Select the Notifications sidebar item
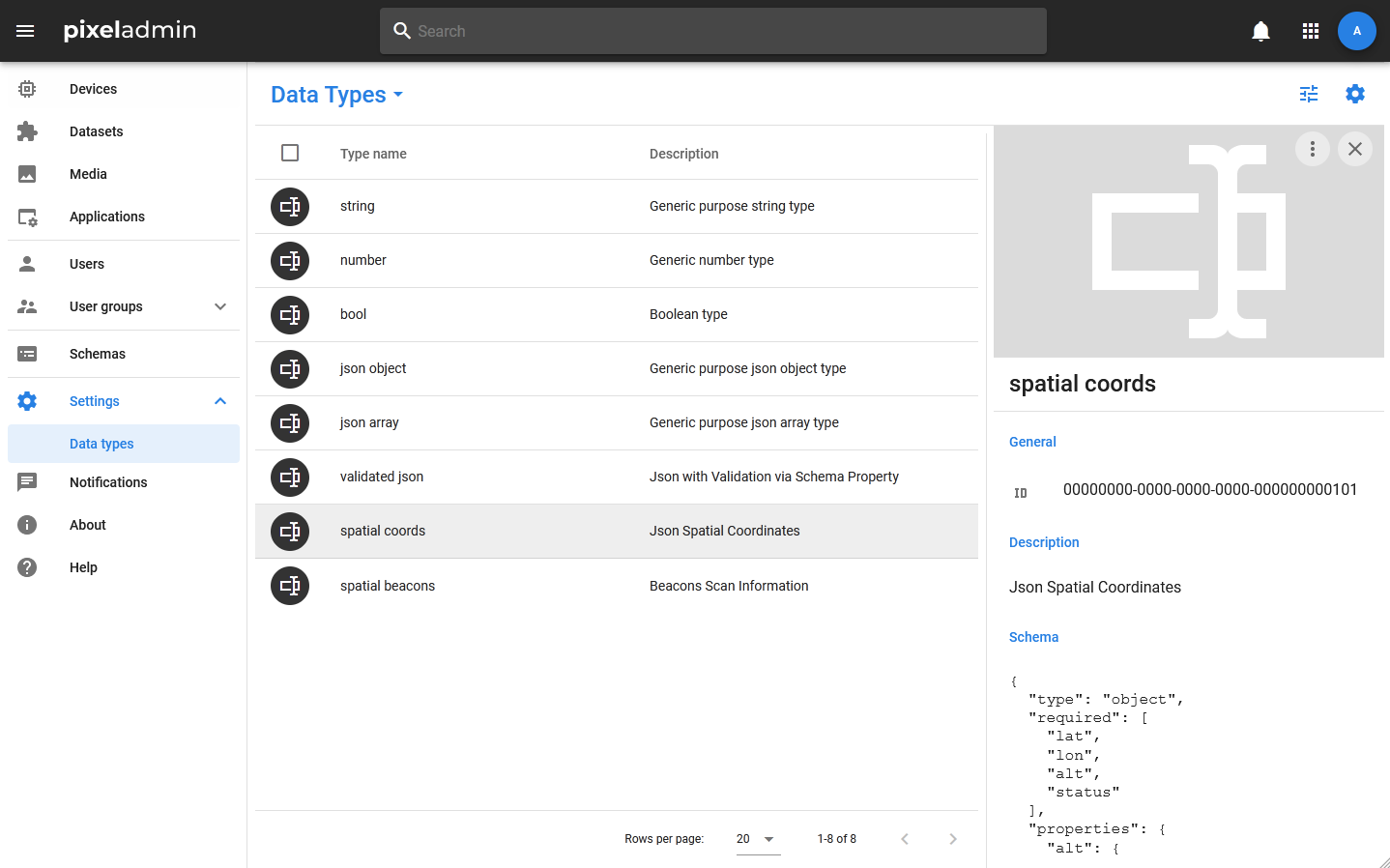Screen dimensions: 1390x868 tap(108, 482)
